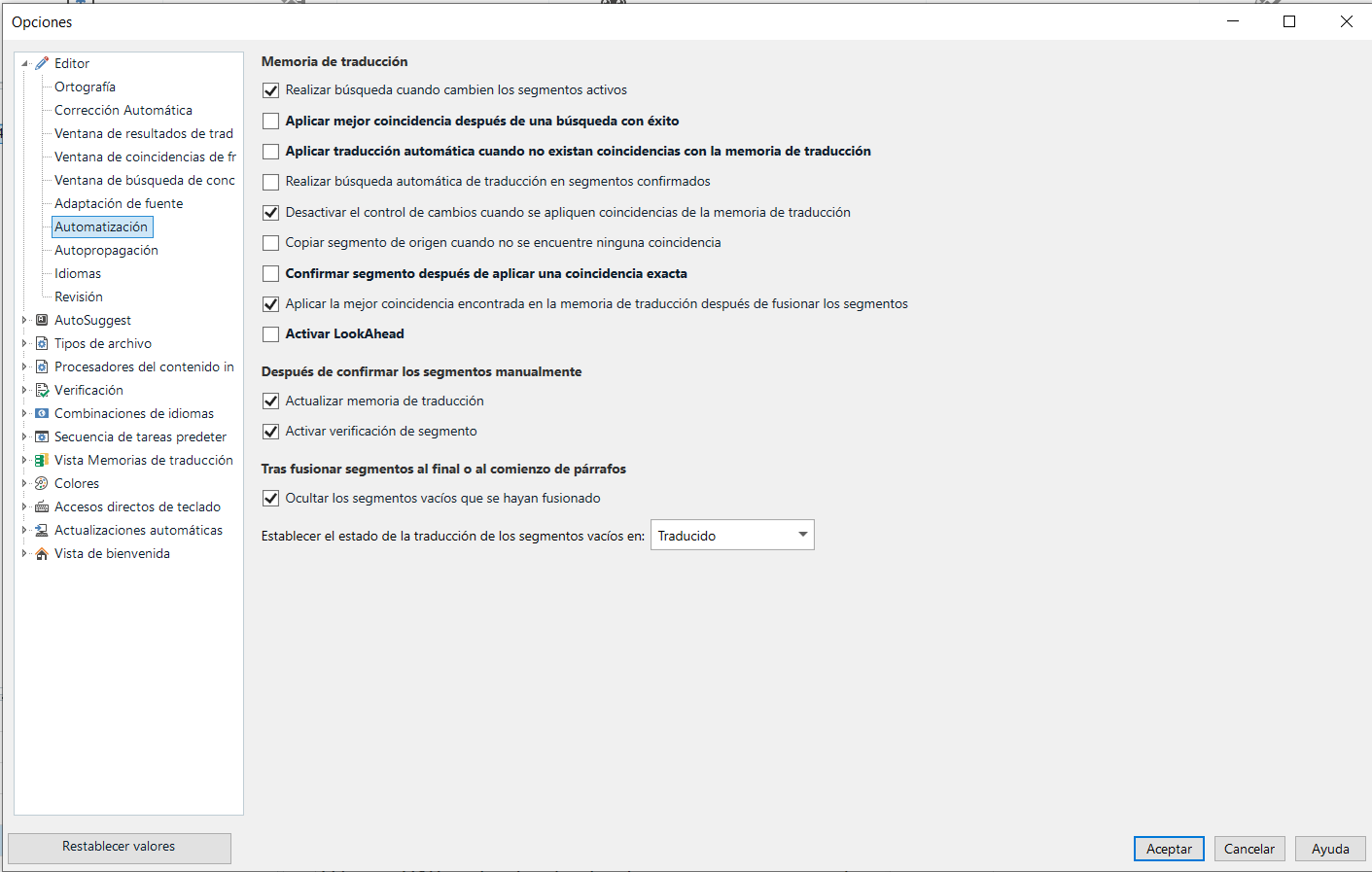Screen dimensions: 1372x872
Task: Enable the Activar LookAhead checkbox
Action: tap(271, 334)
